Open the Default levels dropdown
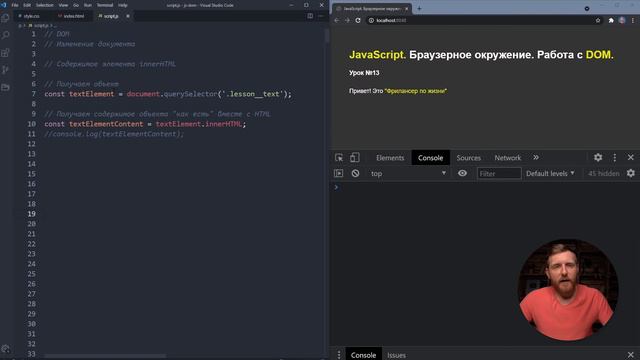This screenshot has height=360, width=640. 550,173
